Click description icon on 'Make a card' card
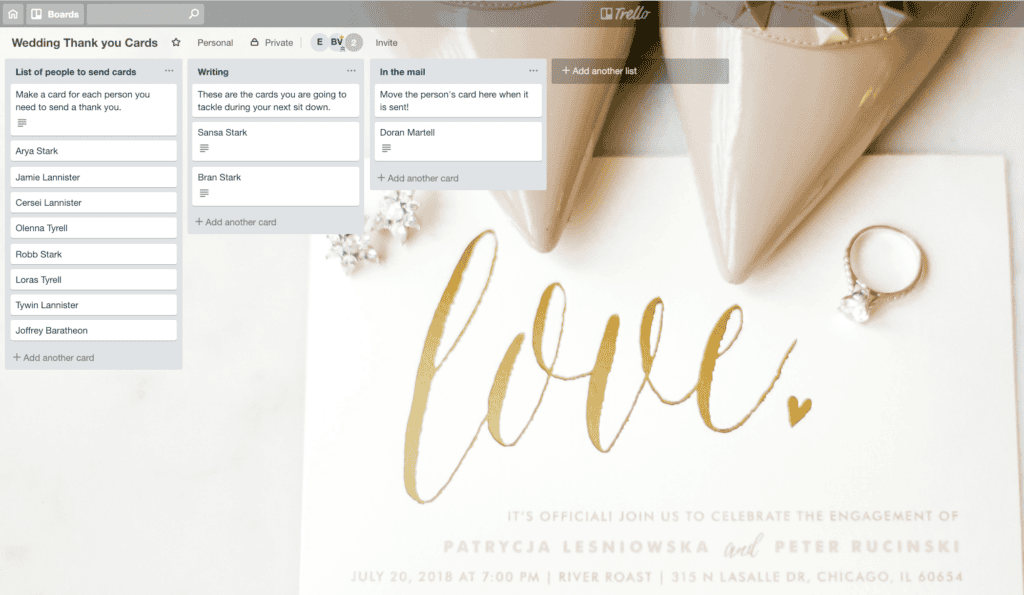Screen dimensions: 1024x595 pyautogui.click(x=22, y=123)
